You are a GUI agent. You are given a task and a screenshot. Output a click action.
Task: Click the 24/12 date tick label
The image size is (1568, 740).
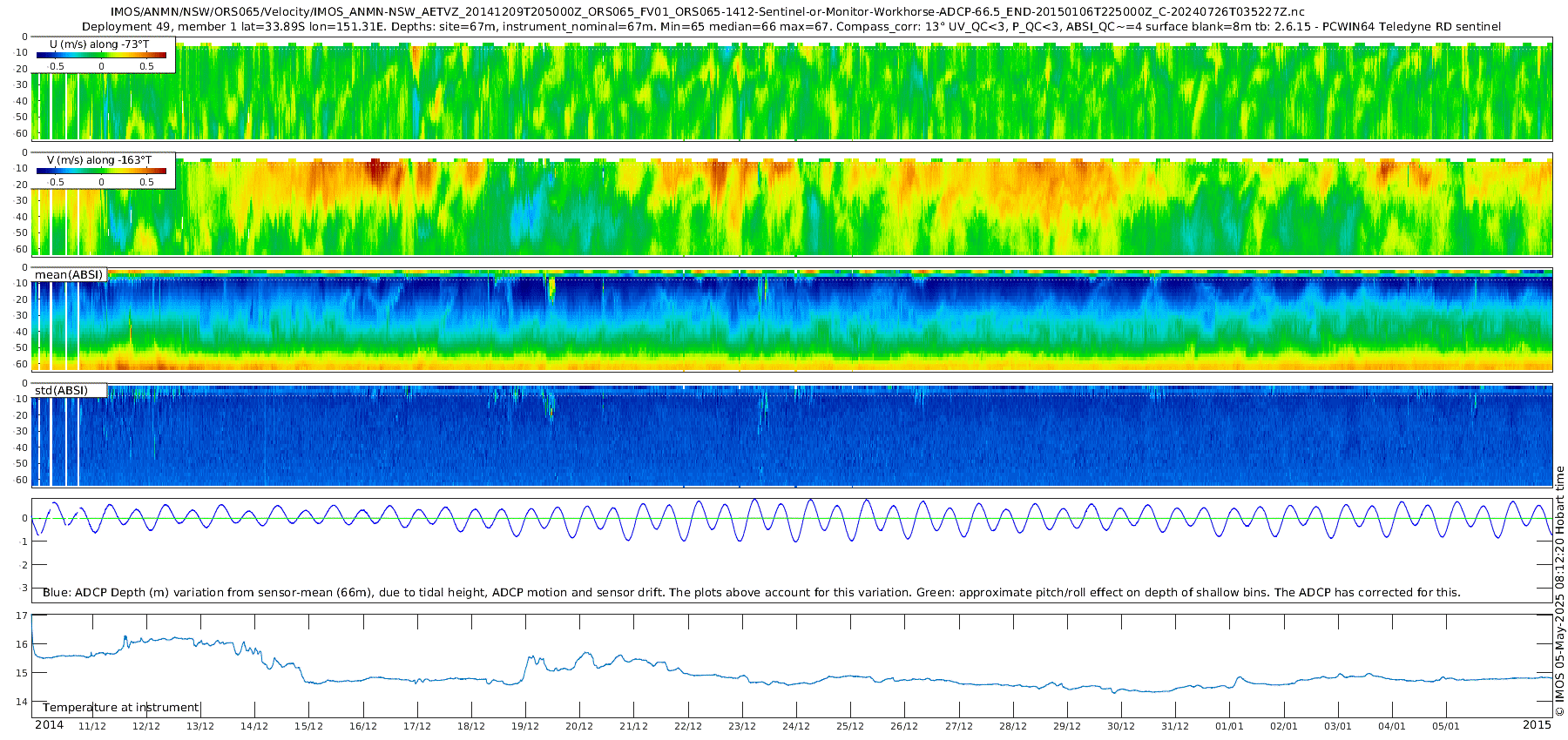point(796,726)
